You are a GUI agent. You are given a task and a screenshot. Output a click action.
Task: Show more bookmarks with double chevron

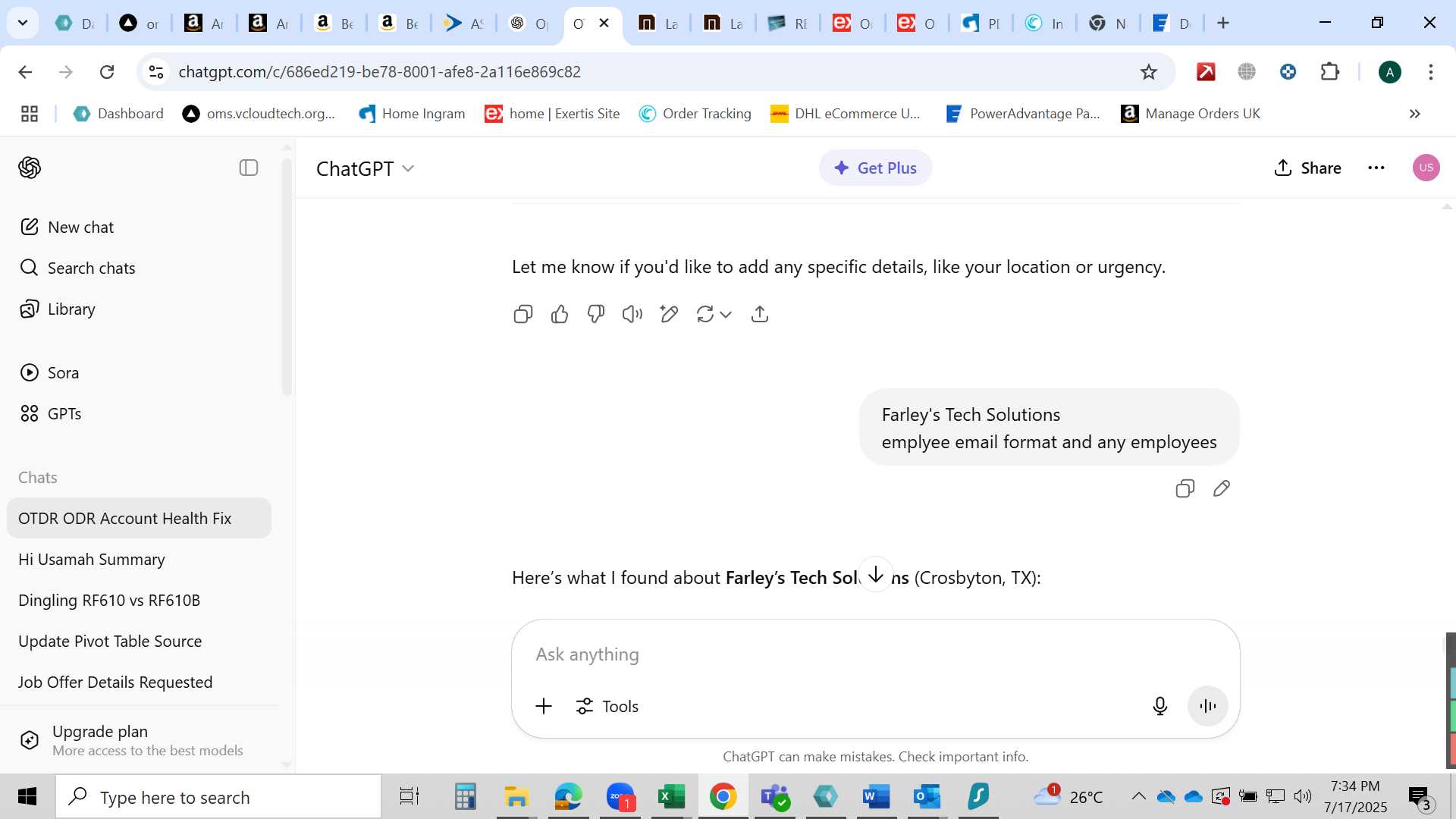point(1415,114)
